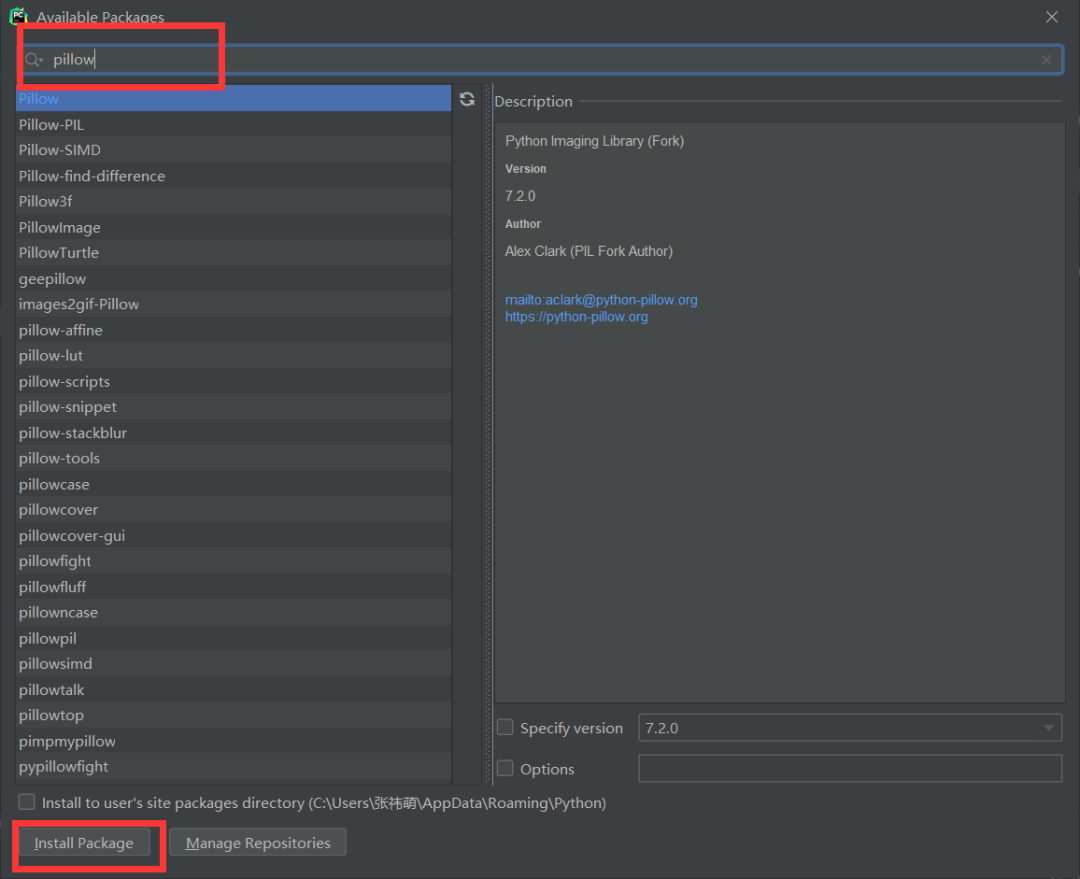Select the pillowcase package
This screenshot has width=1080, height=879.
click(233, 484)
